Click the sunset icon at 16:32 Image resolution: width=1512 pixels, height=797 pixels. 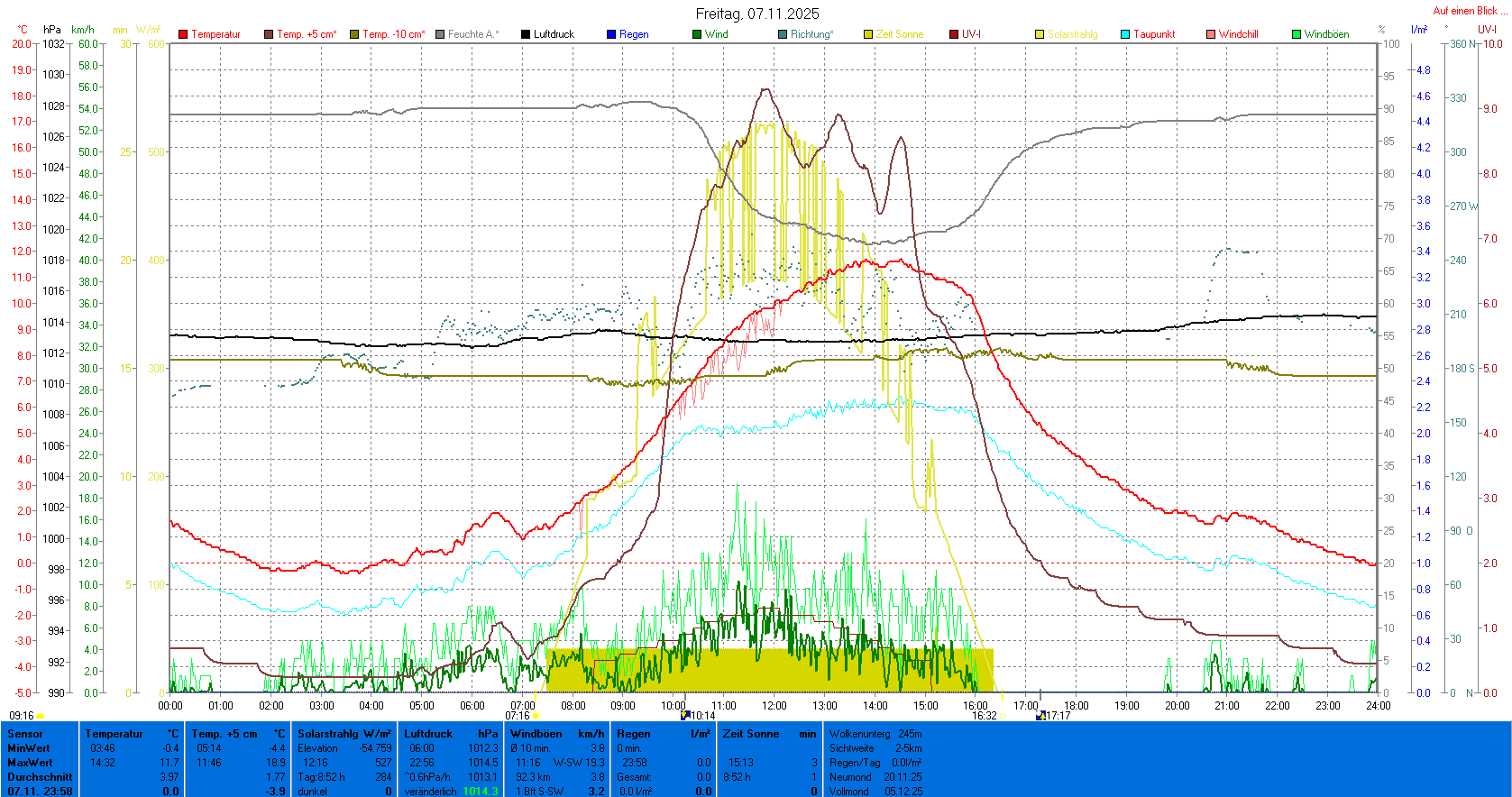(x=1003, y=716)
